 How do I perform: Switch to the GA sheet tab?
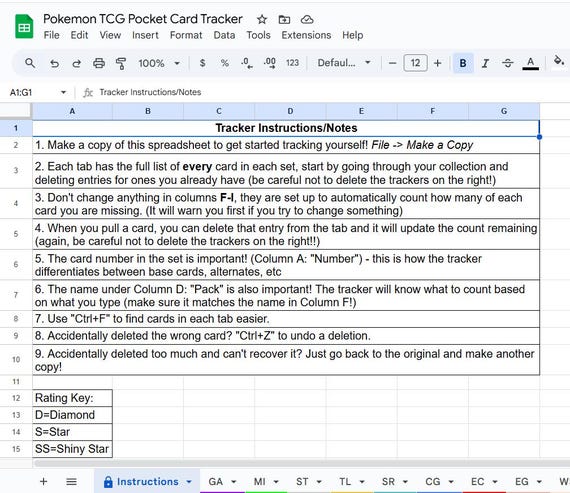tap(216, 482)
